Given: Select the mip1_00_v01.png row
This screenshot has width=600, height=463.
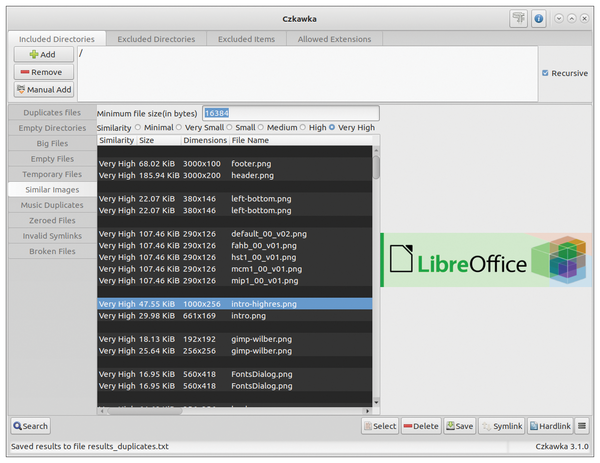Looking at the screenshot, I should click(x=235, y=280).
